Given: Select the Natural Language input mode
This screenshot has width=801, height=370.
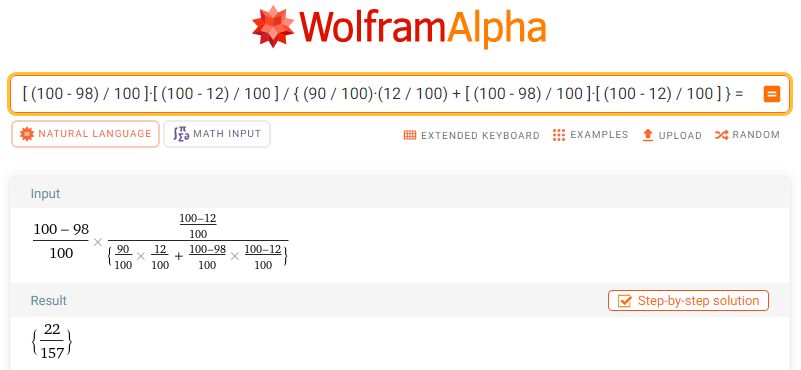Looking at the screenshot, I should coord(85,134).
